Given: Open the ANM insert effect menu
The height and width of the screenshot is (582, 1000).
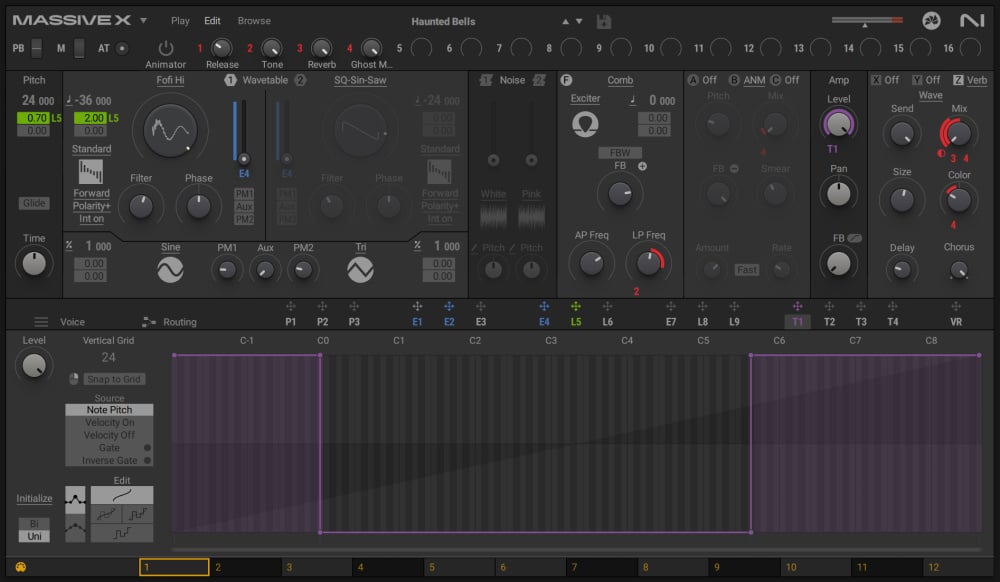Looking at the screenshot, I should (754, 80).
